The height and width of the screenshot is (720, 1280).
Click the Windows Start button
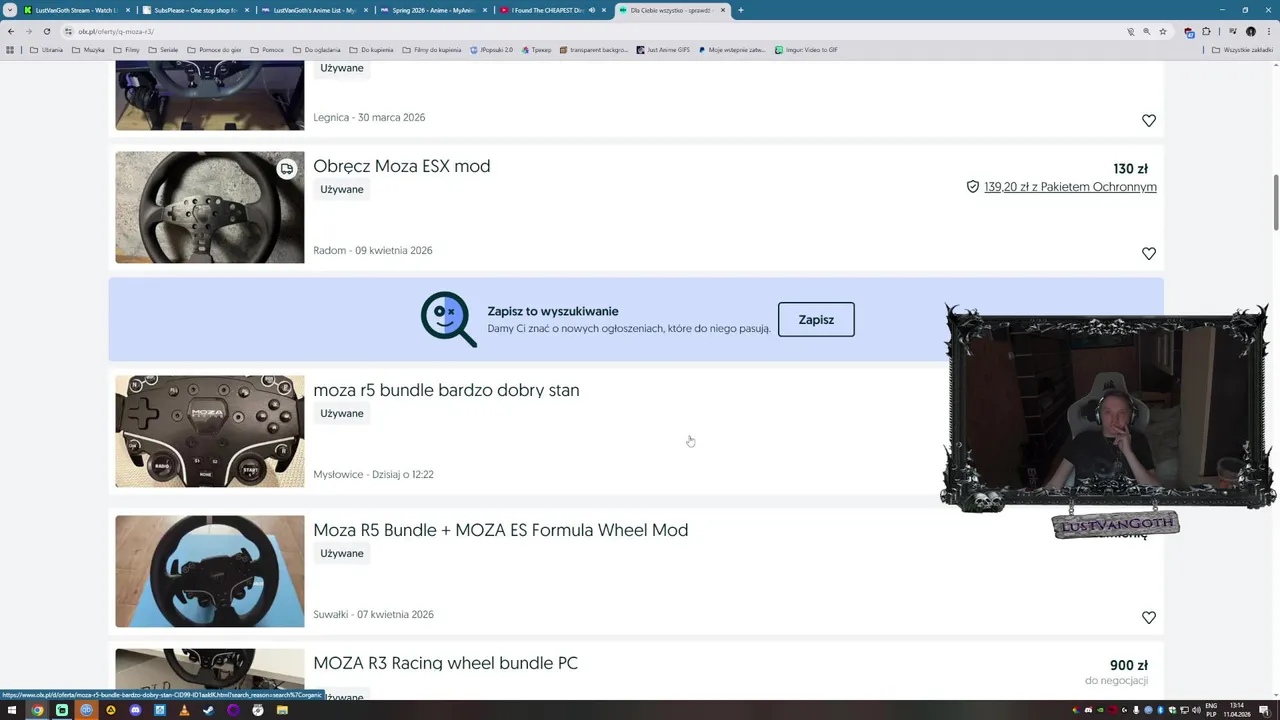click(x=12, y=710)
